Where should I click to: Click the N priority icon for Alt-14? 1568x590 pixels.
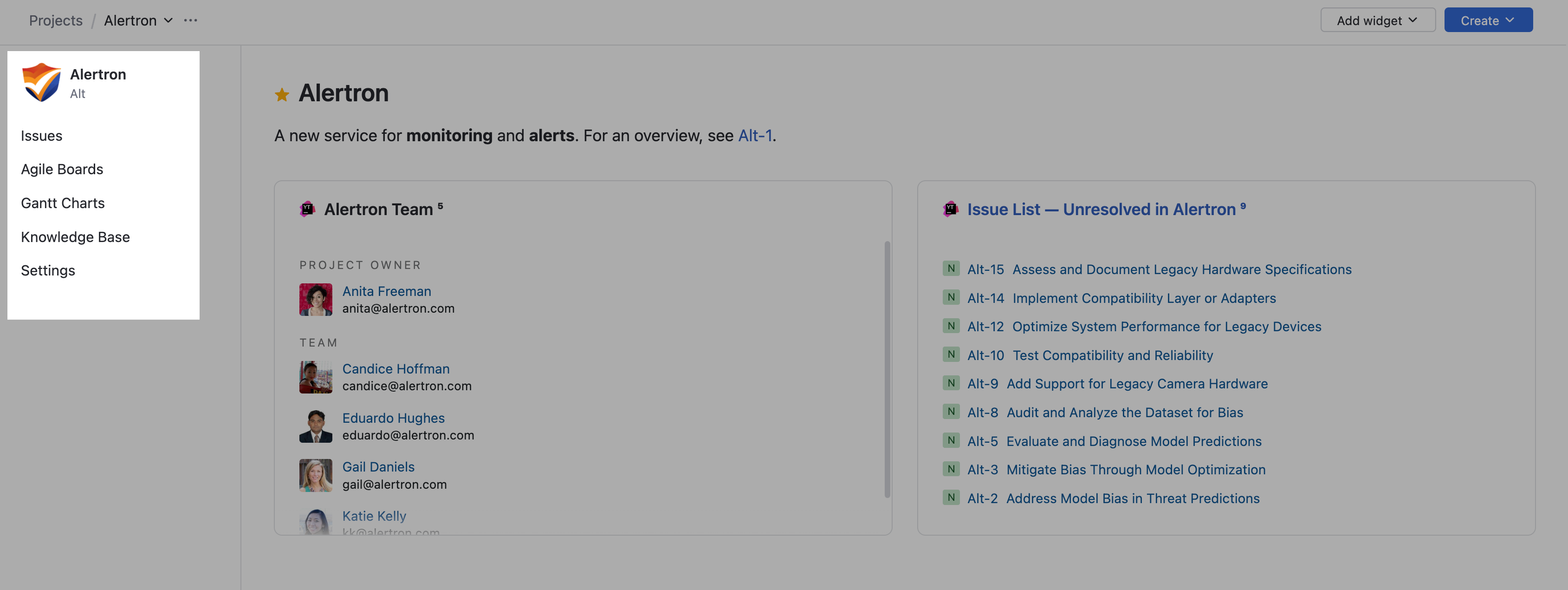952,297
